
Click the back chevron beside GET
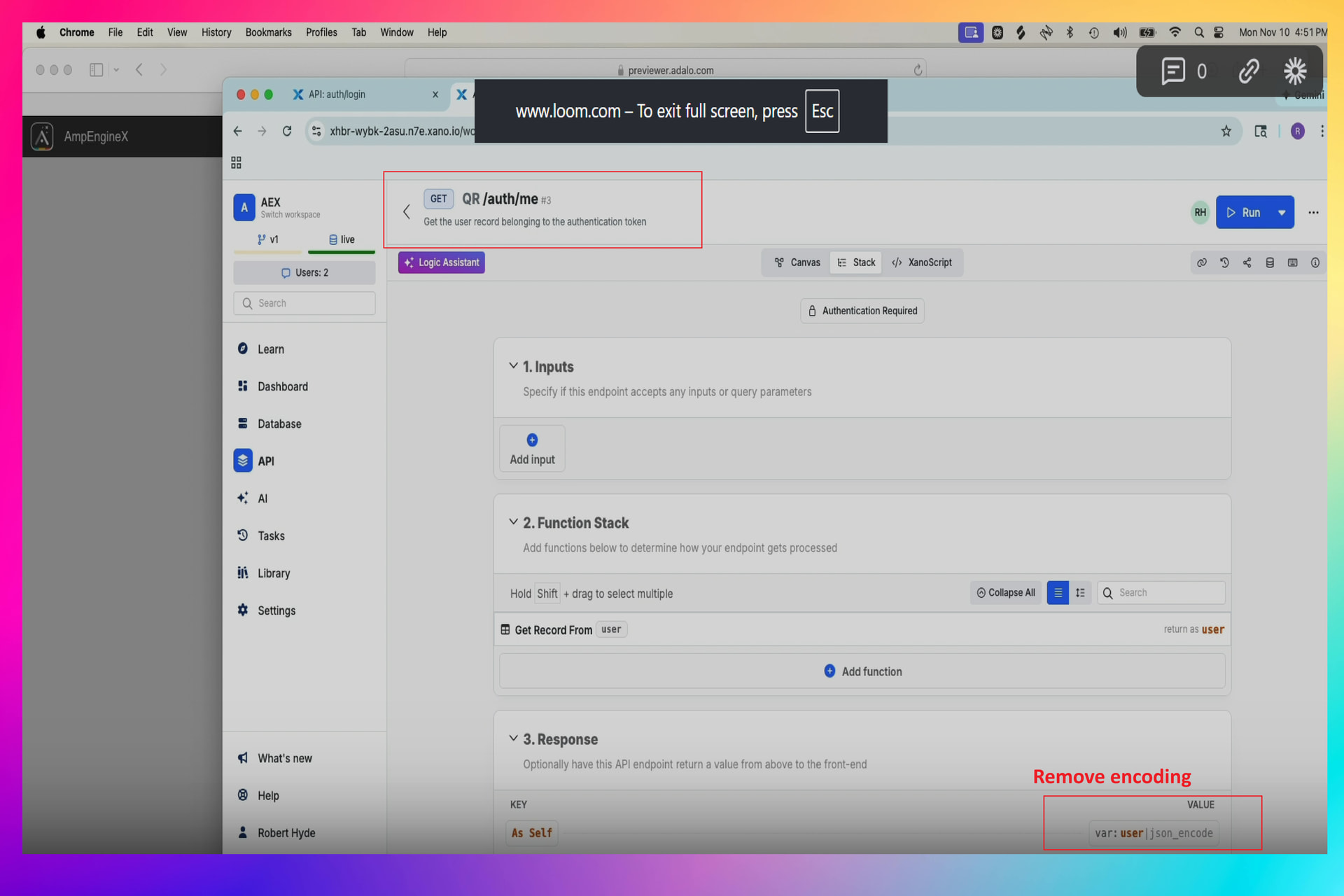coord(407,211)
